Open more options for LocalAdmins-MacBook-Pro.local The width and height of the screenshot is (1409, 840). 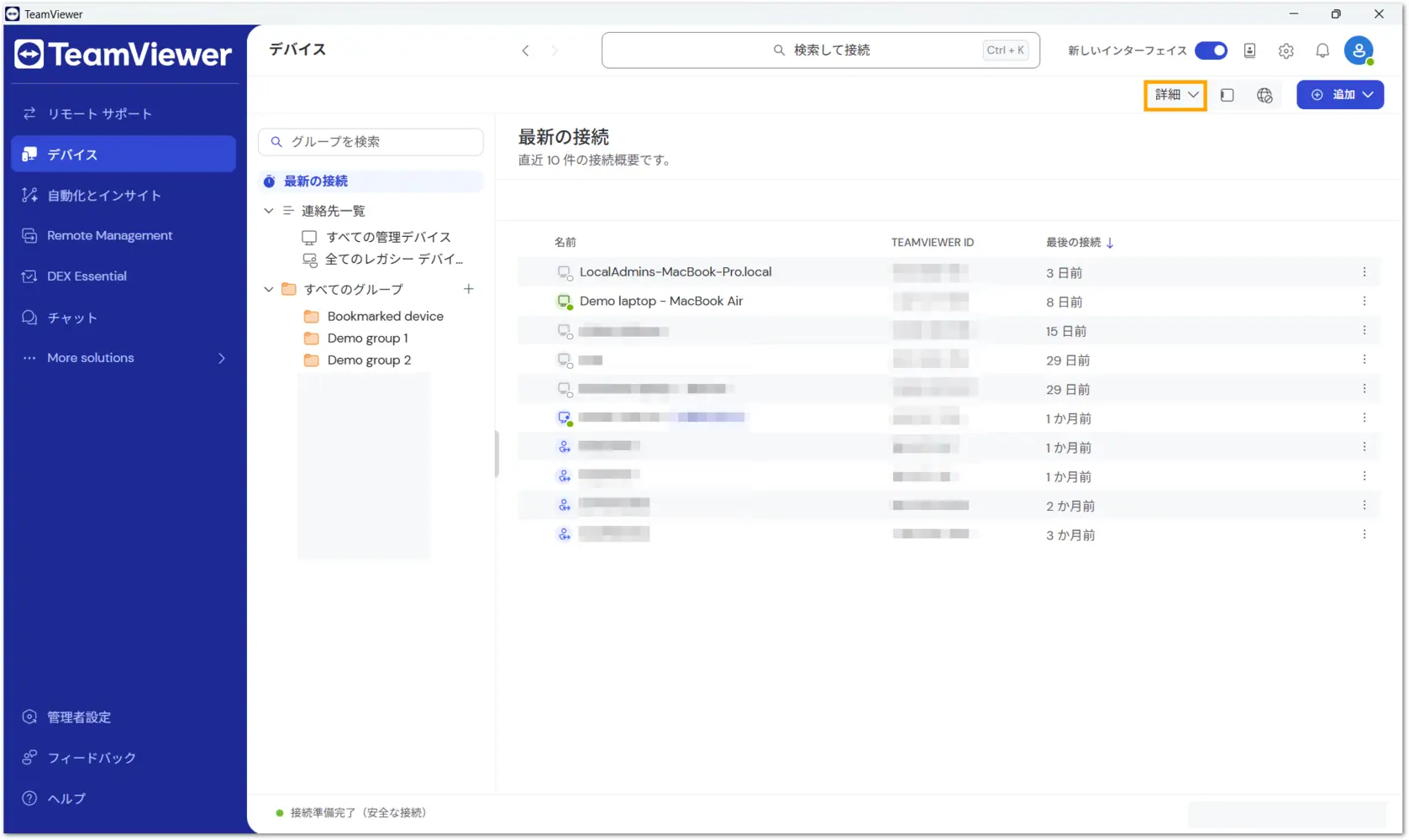(1364, 272)
